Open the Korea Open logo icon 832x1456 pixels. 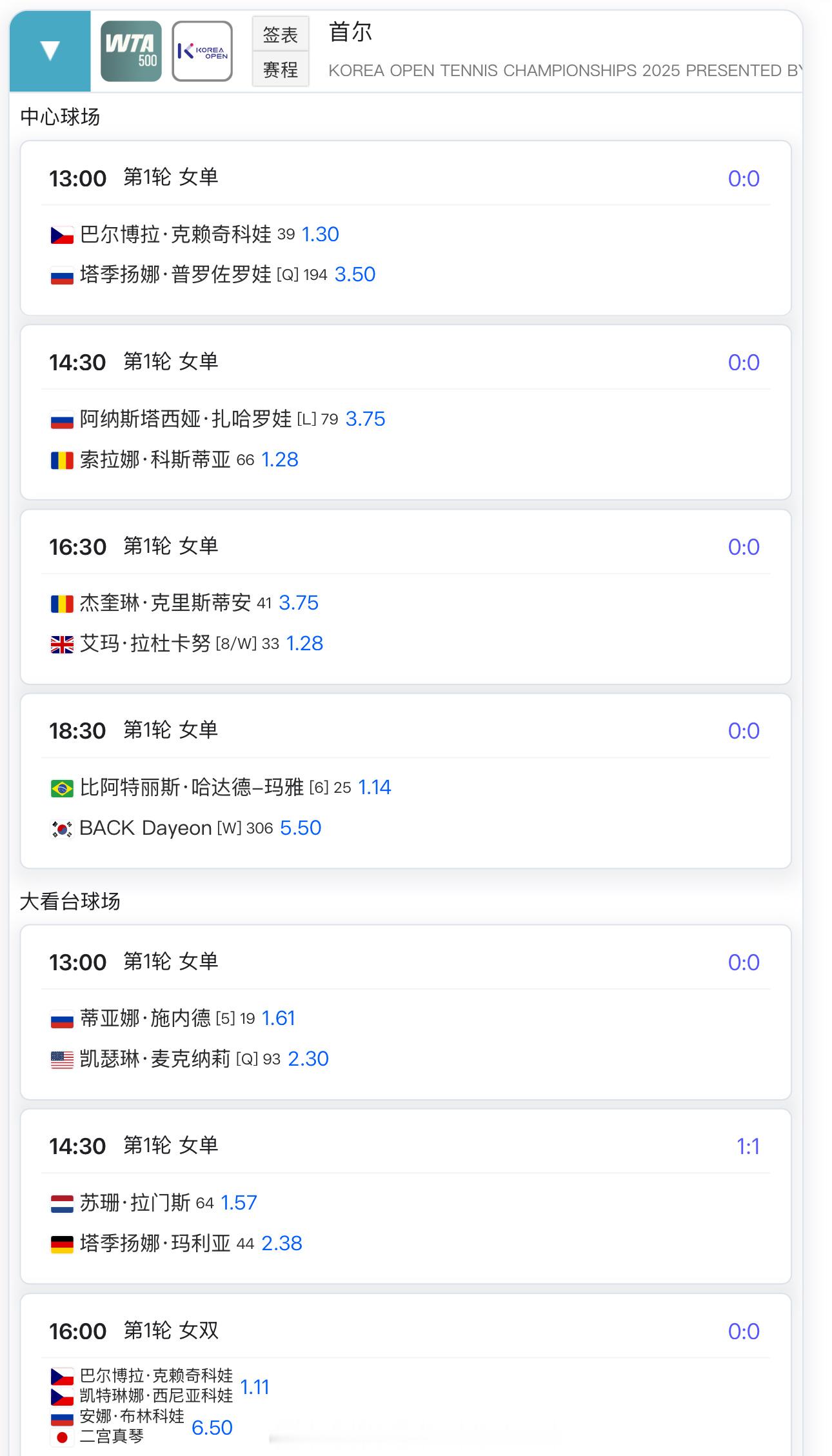(202, 51)
